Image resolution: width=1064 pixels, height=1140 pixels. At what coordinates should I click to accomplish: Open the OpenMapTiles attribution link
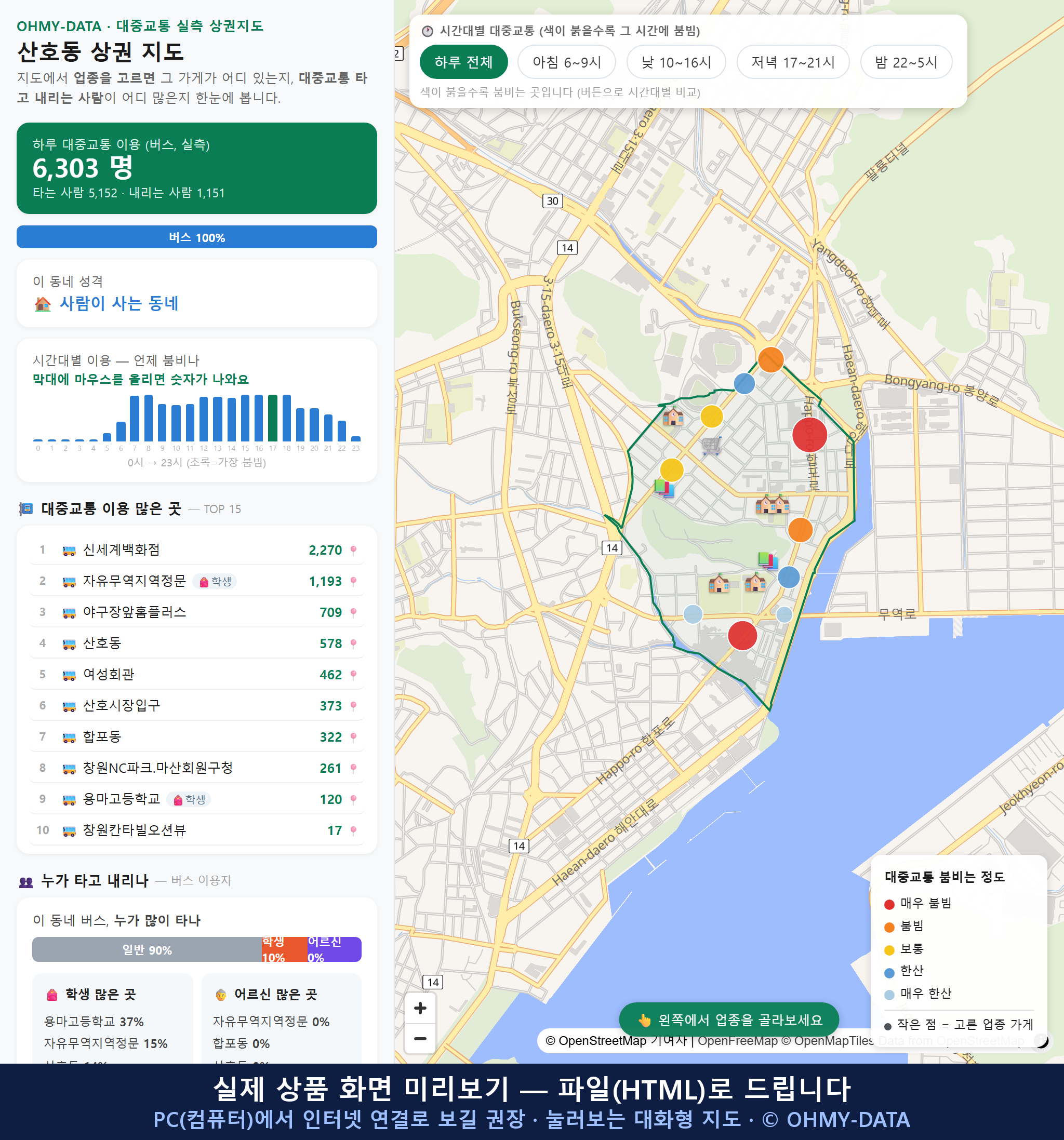828,1041
